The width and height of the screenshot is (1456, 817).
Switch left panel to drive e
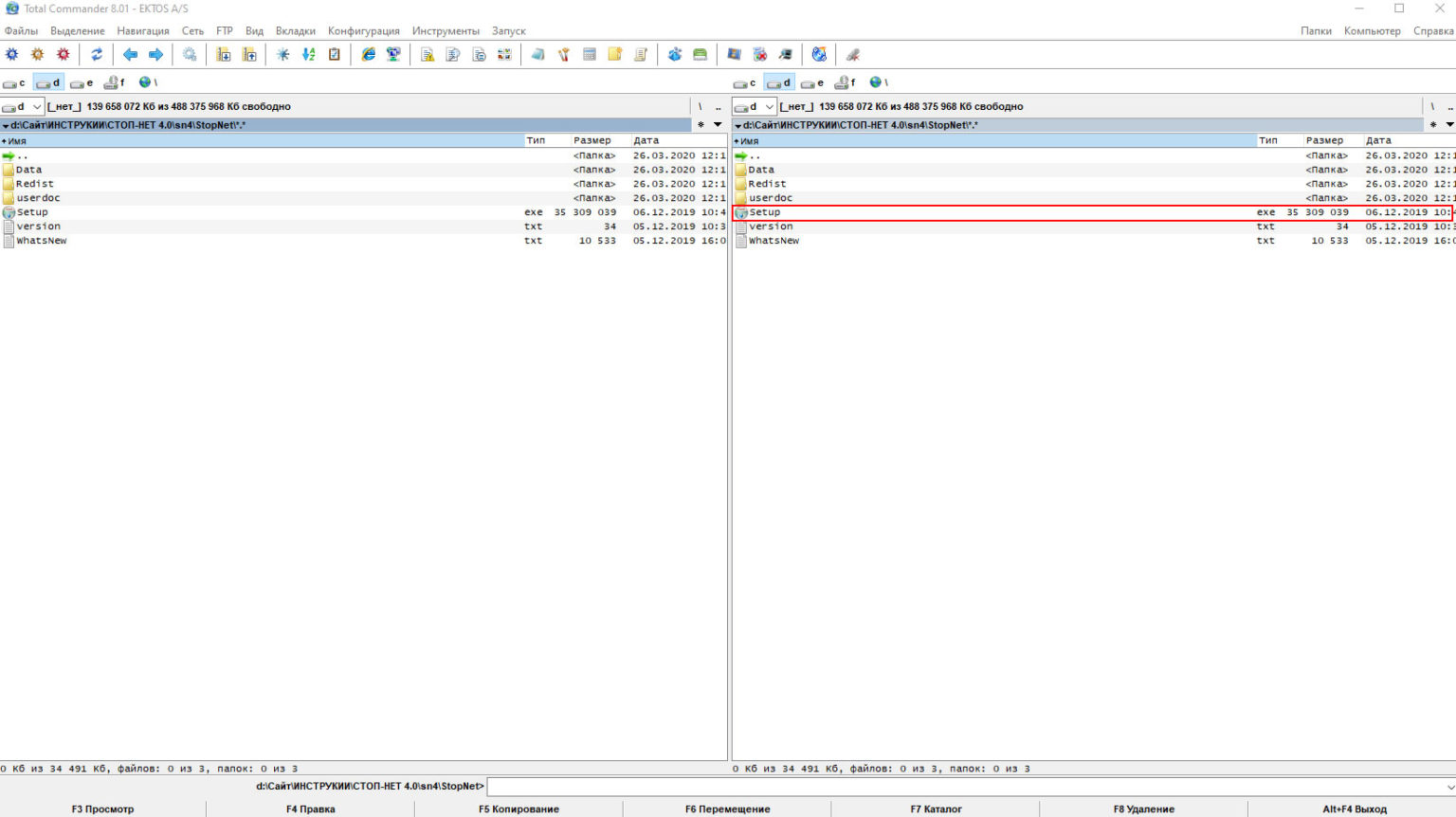point(82,83)
